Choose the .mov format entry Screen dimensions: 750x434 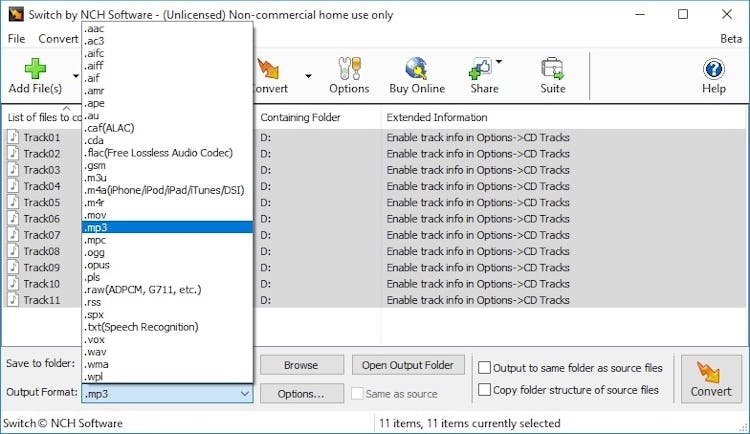(x=167, y=215)
